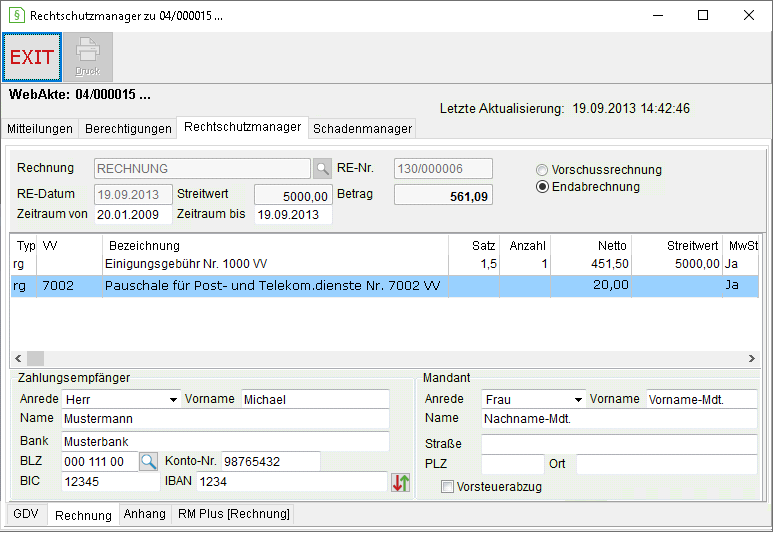Click the Netto column header
This screenshot has height=533, width=773.
(x=591, y=246)
